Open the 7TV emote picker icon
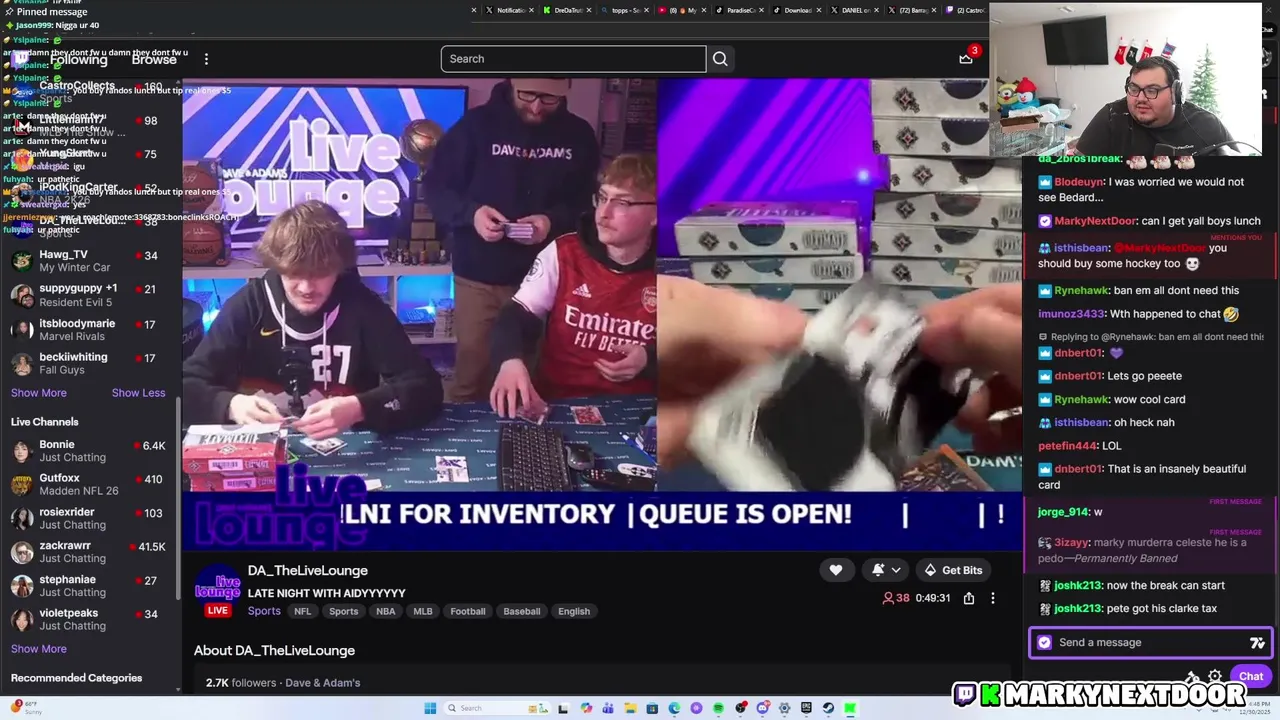The width and height of the screenshot is (1280, 720). click(1257, 643)
